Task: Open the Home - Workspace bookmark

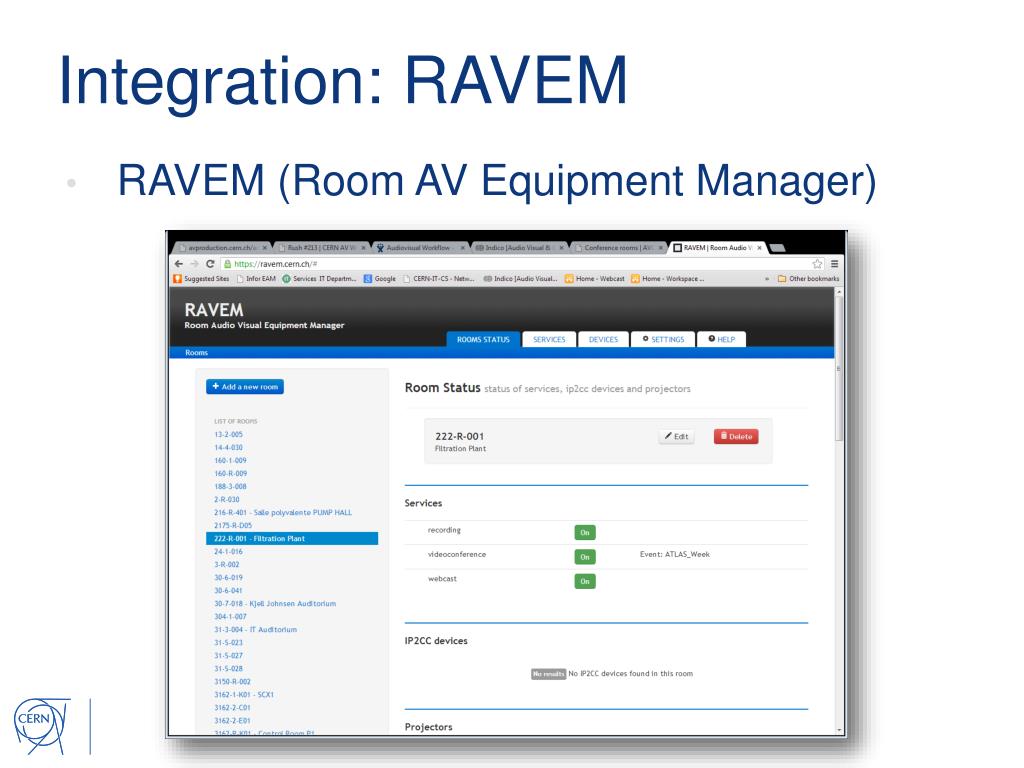Action: 668,279
